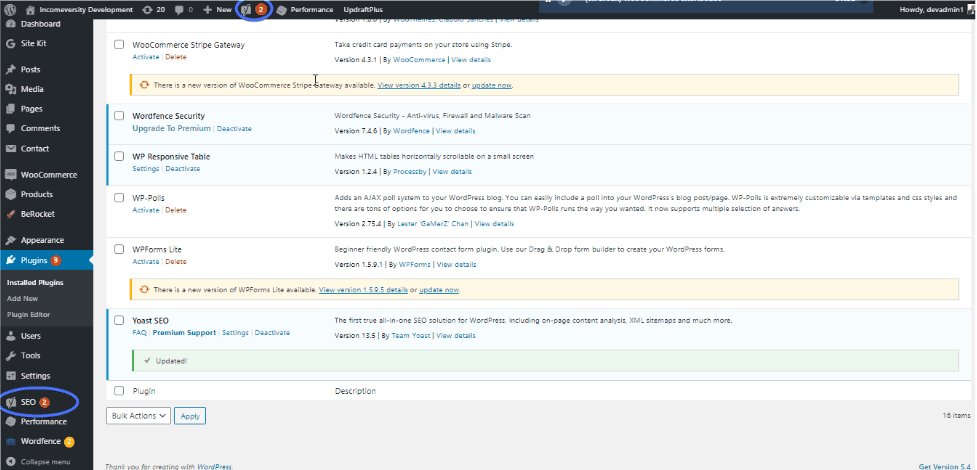Select the WP-Polls checkbox
The height and width of the screenshot is (470, 977).
coord(119,198)
